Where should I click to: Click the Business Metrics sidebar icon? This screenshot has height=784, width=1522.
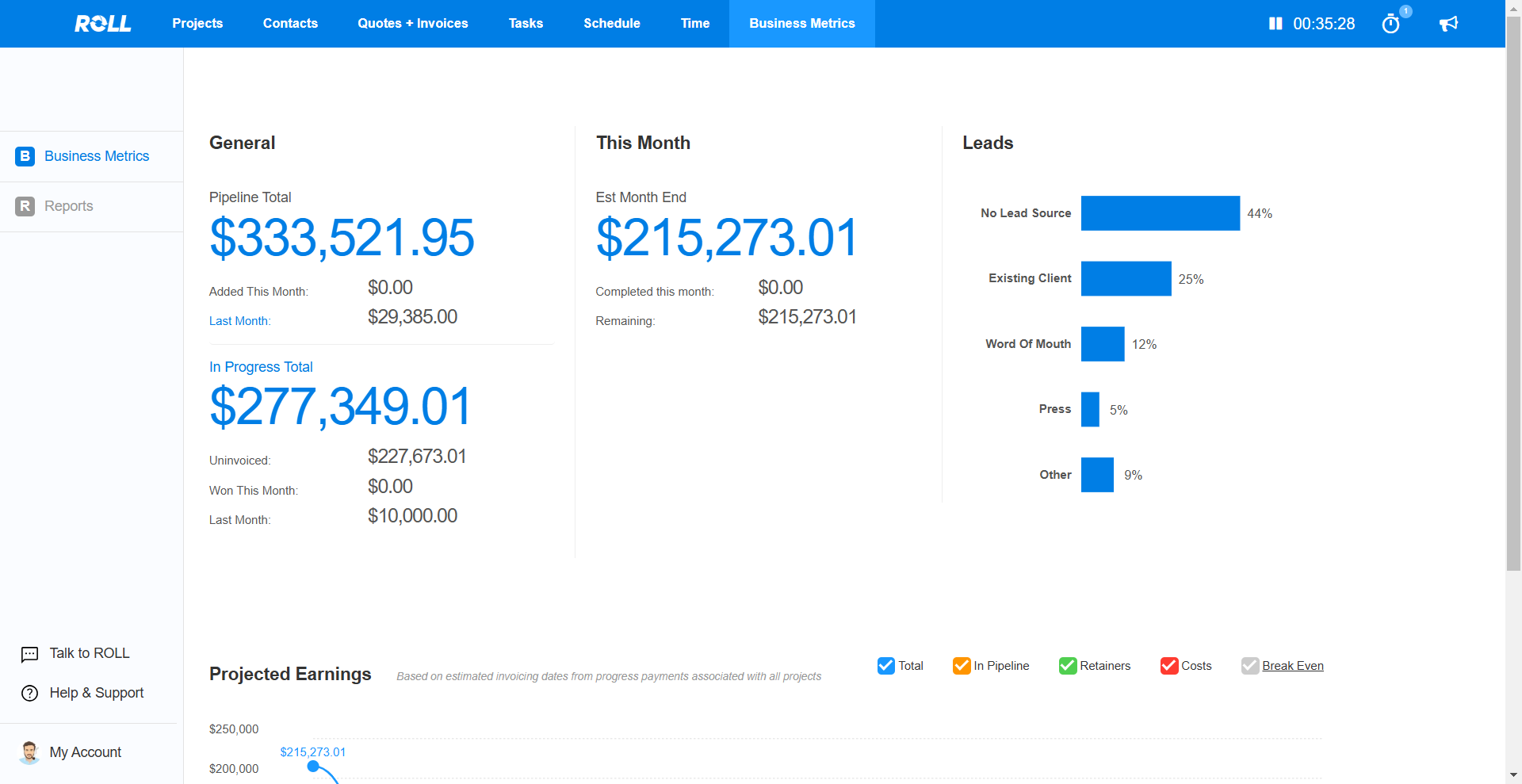pyautogui.click(x=25, y=156)
